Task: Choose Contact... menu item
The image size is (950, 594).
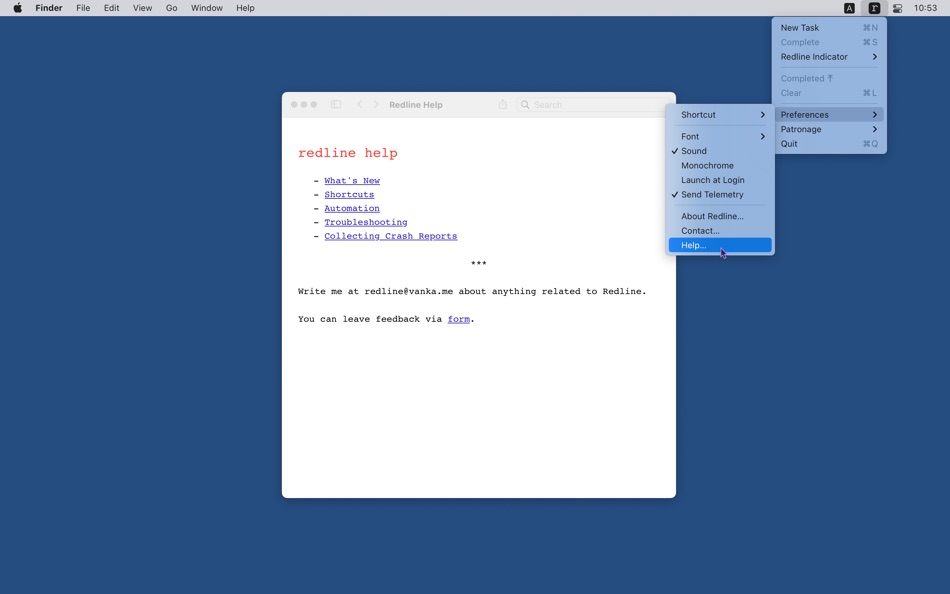Action: point(720,230)
